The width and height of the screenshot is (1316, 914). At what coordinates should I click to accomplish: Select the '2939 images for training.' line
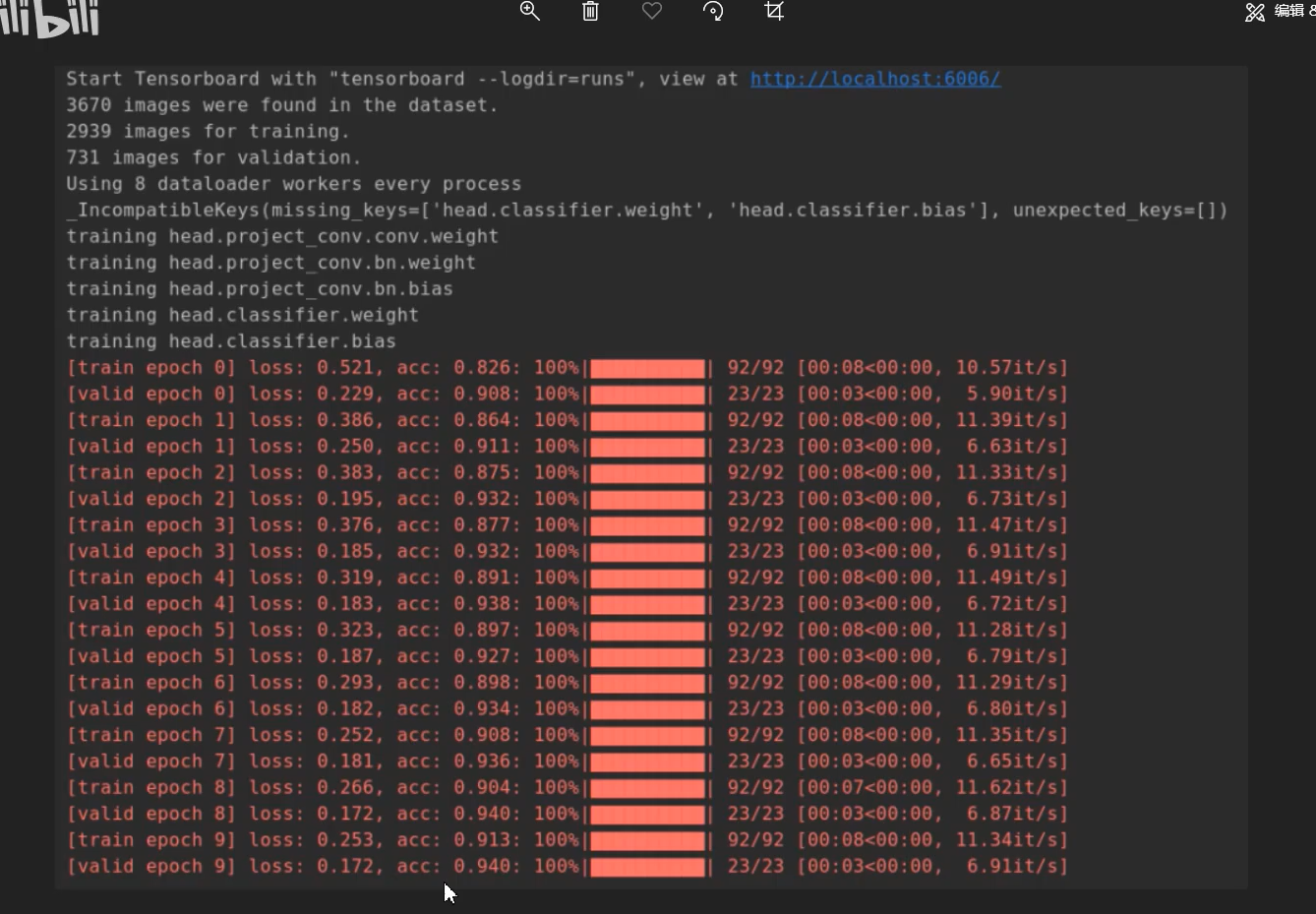click(208, 132)
